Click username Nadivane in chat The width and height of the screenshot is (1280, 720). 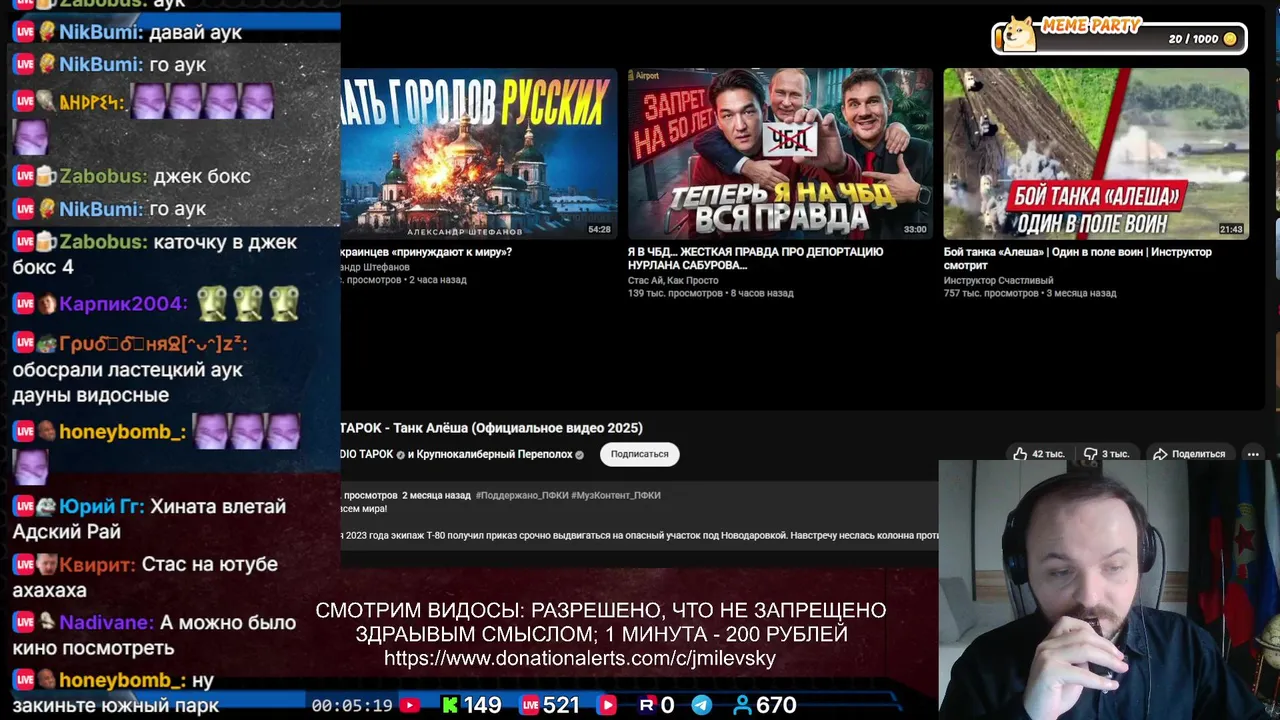pos(106,623)
